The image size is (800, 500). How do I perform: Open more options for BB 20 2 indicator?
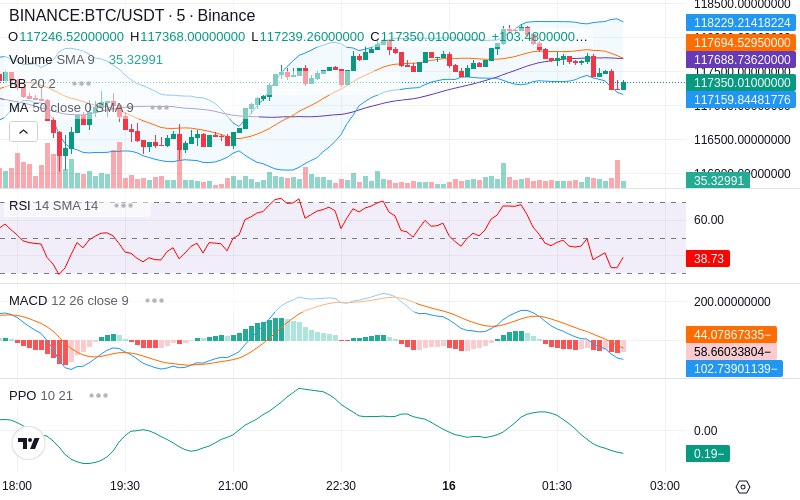(81, 83)
